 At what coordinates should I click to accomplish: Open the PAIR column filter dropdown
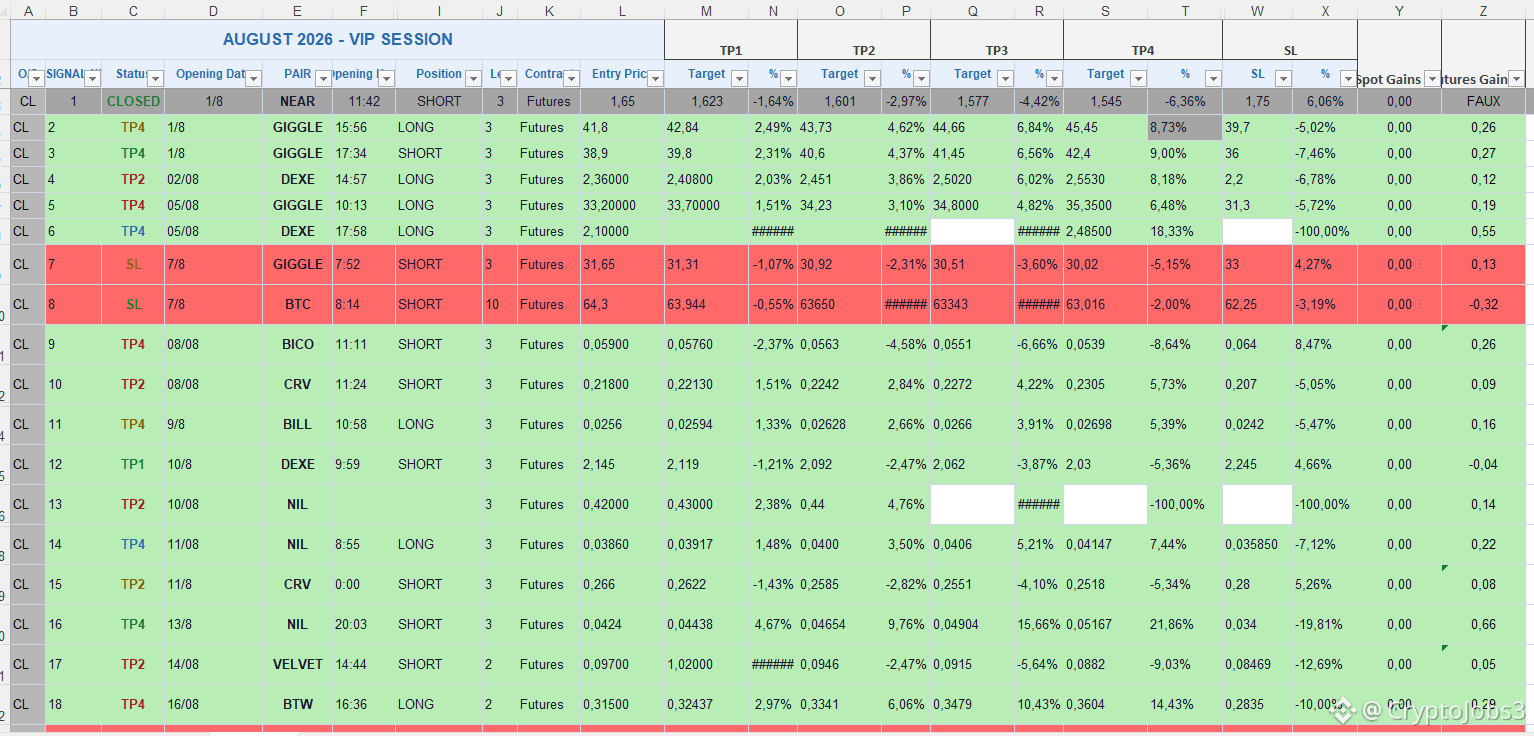point(323,78)
